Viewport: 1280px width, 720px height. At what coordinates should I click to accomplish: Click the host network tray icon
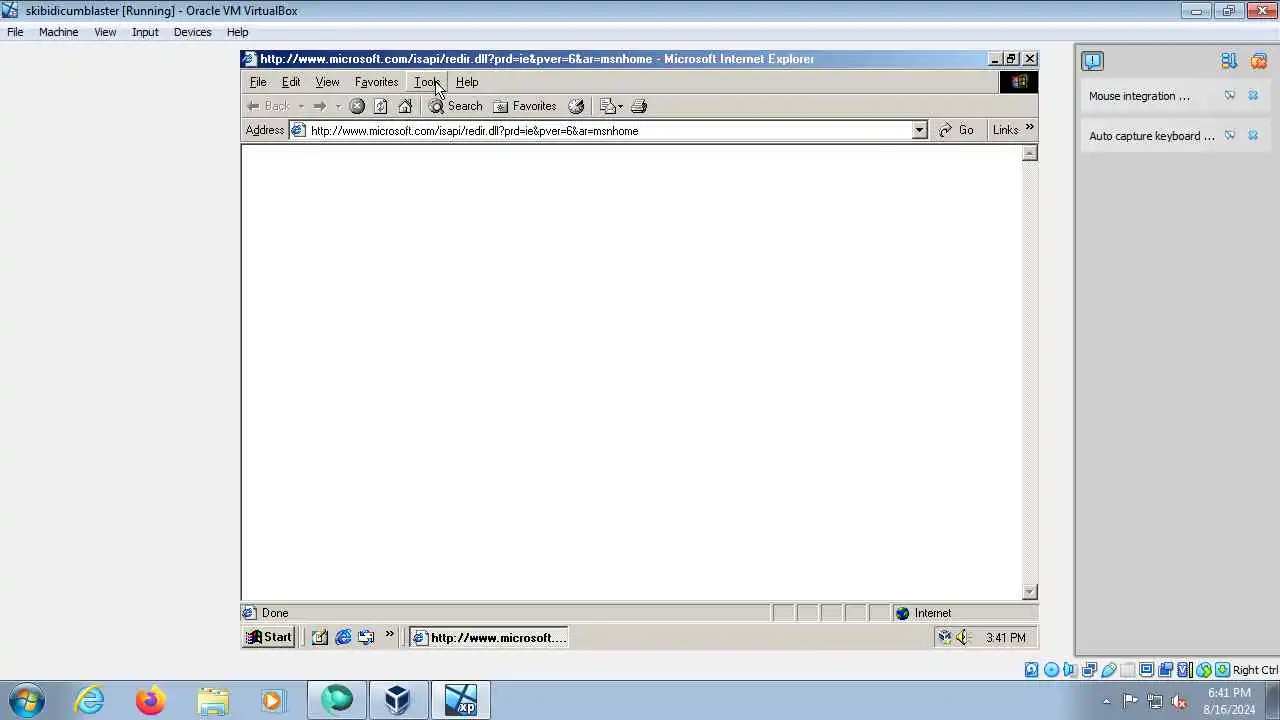tap(1155, 701)
